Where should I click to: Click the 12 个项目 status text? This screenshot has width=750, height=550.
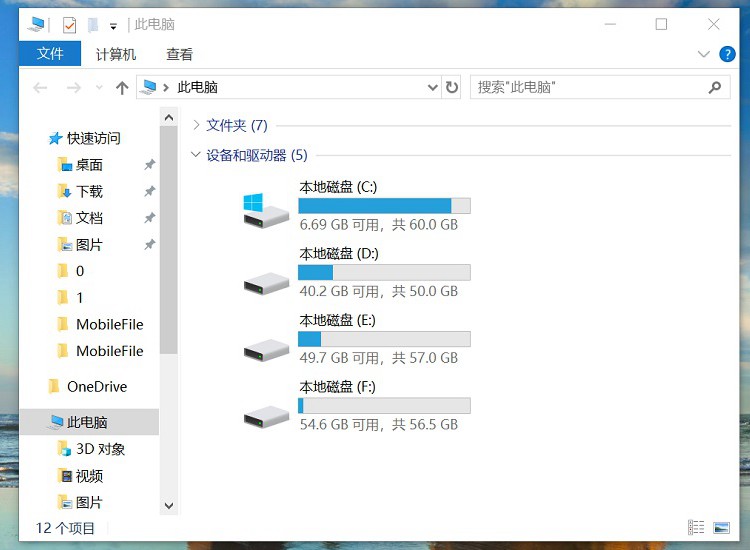click(x=65, y=528)
